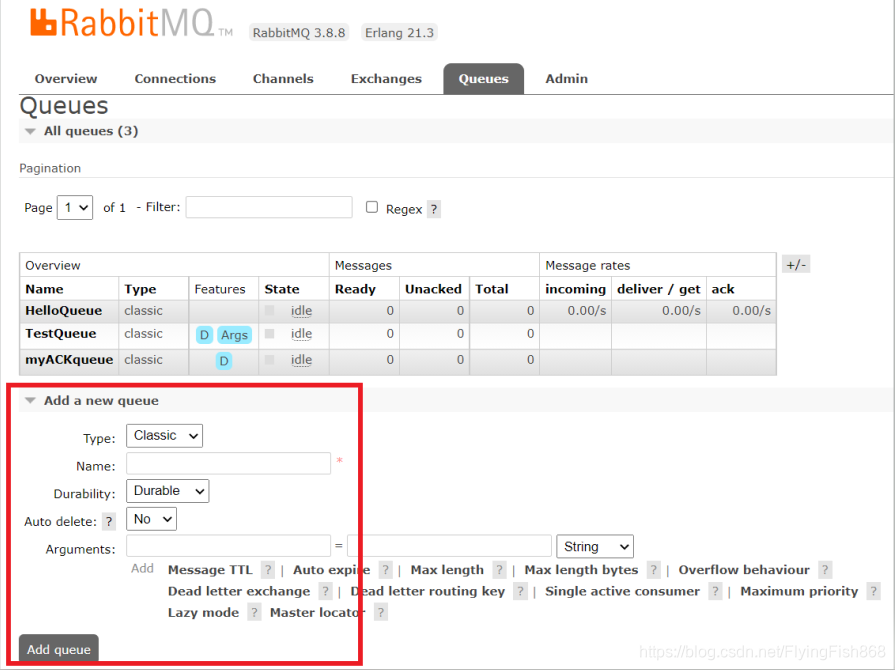Click the D feature badge on TestQueue

point(204,335)
